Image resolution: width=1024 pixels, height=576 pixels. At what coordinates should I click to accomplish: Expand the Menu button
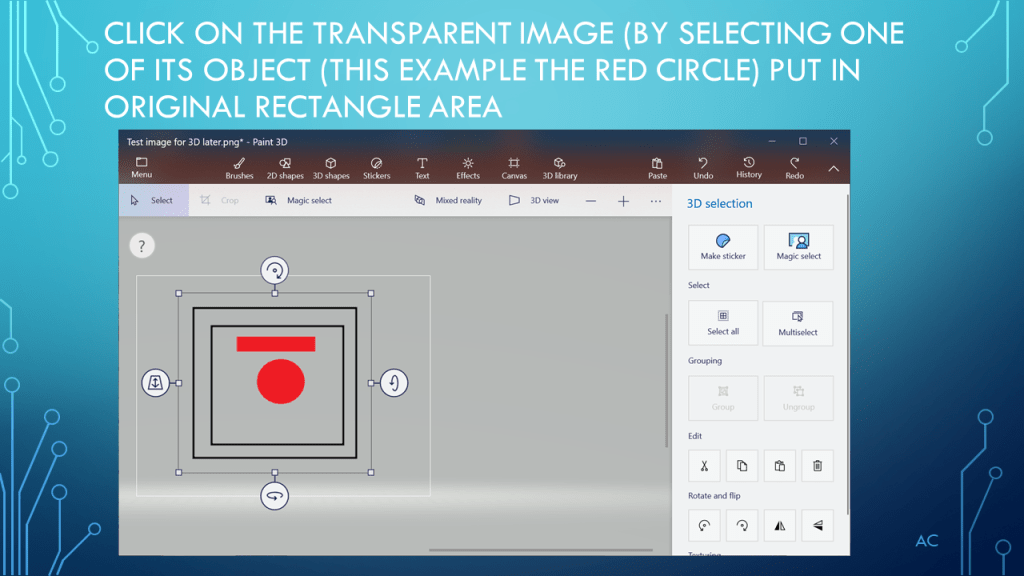coord(141,167)
